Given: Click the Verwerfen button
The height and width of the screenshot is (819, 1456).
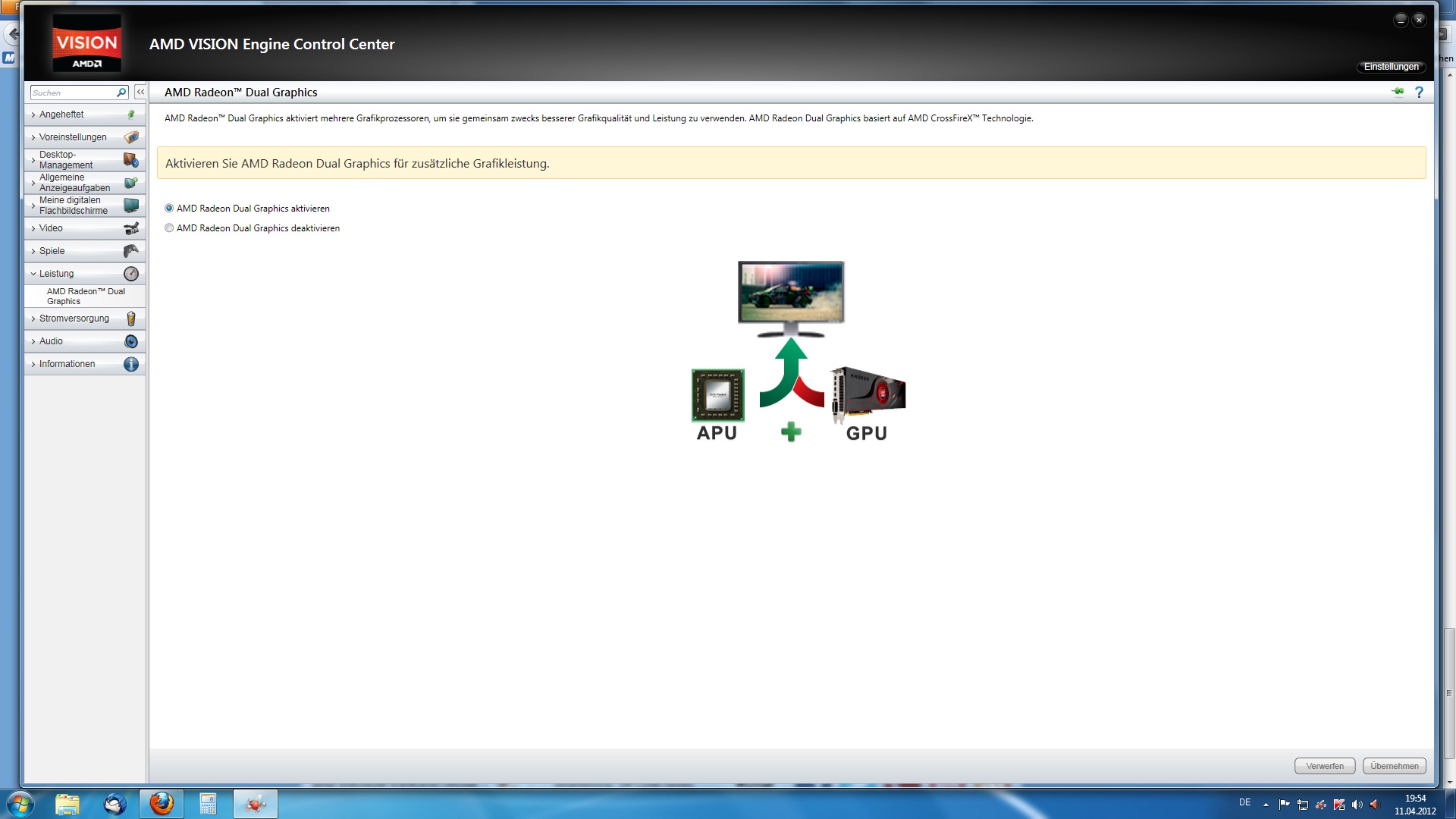Looking at the screenshot, I should point(1324,766).
